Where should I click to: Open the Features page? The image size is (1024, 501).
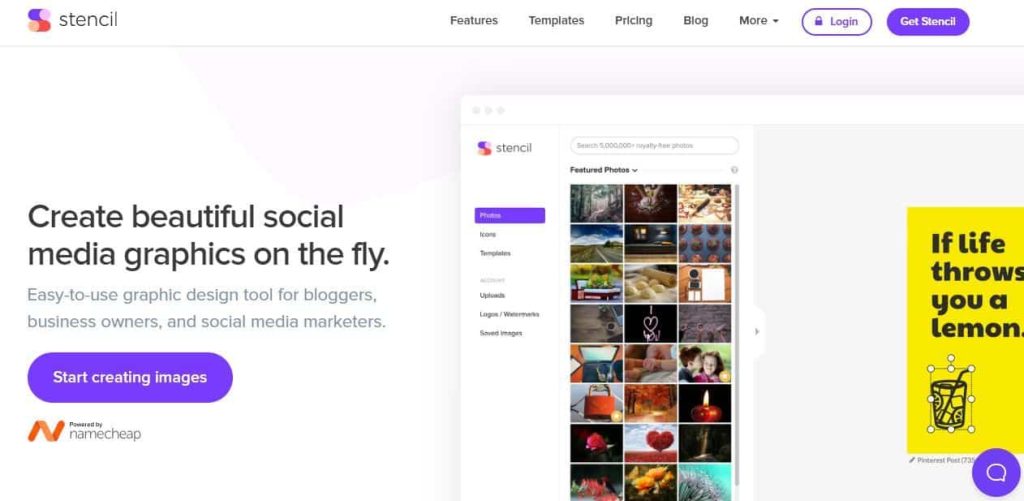(x=473, y=21)
